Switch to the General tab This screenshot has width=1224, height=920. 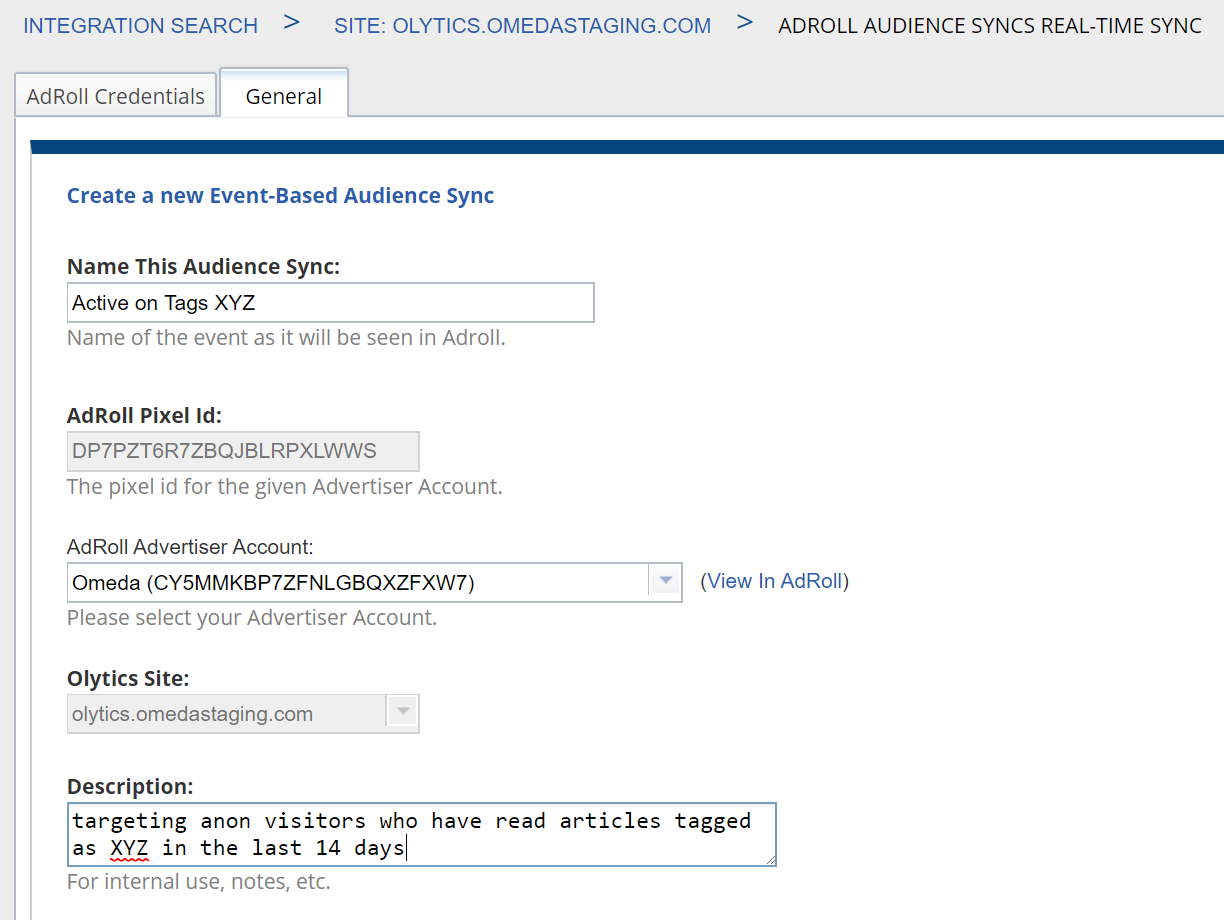(284, 96)
